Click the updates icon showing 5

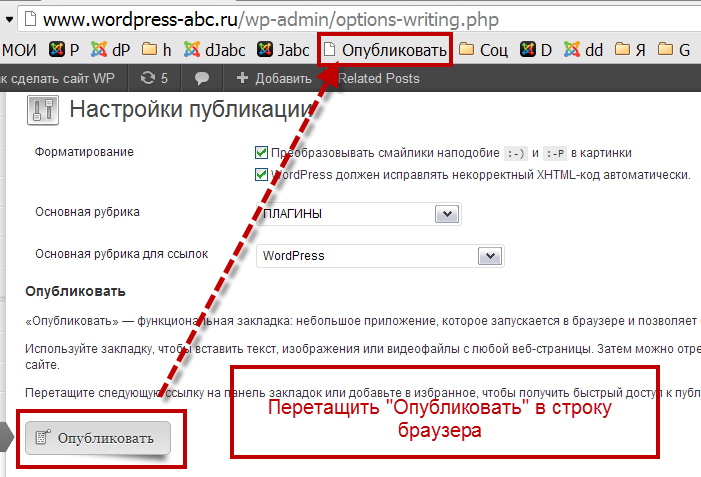click(x=155, y=78)
